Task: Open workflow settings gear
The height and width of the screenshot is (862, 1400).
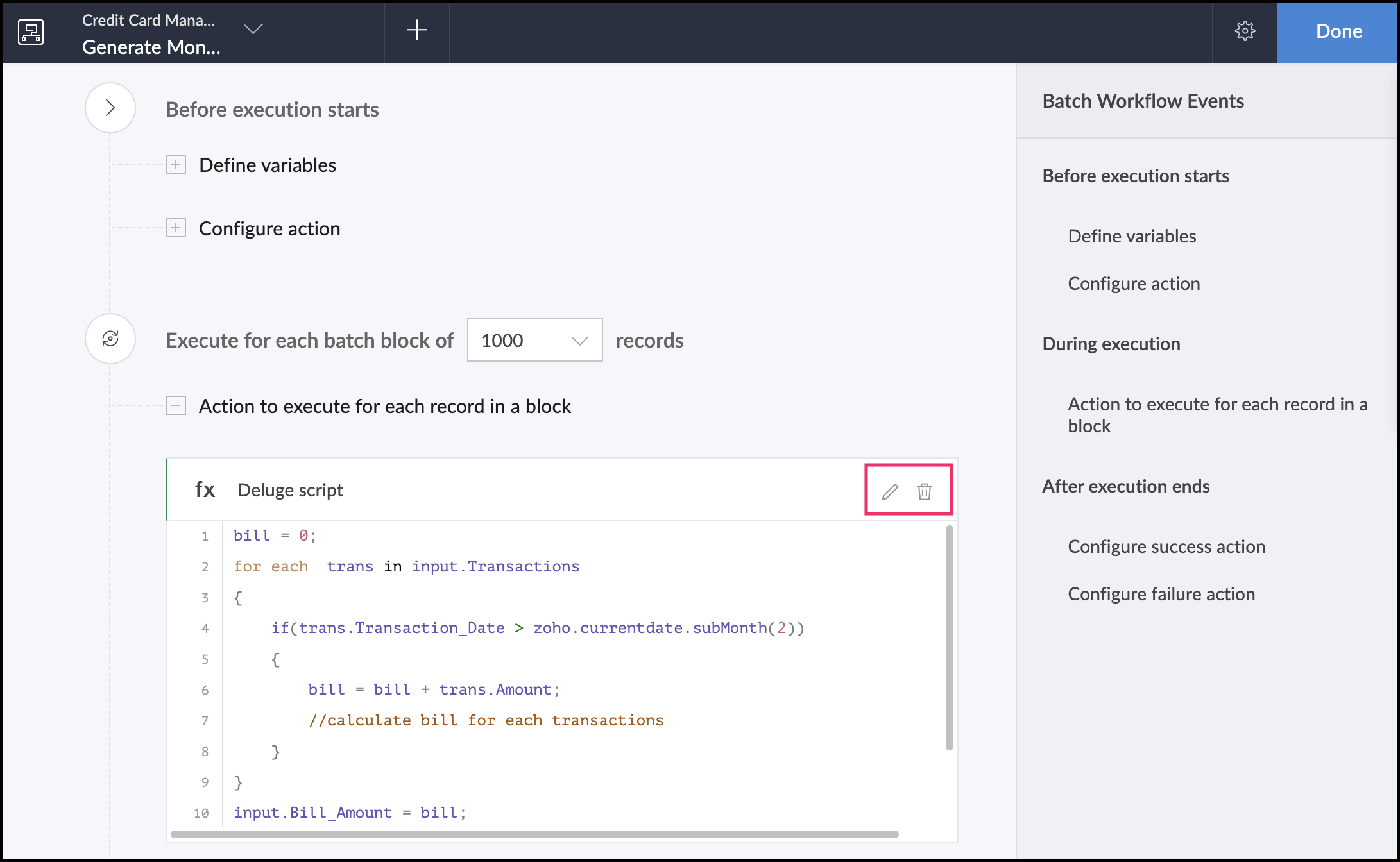Action: 1245,31
